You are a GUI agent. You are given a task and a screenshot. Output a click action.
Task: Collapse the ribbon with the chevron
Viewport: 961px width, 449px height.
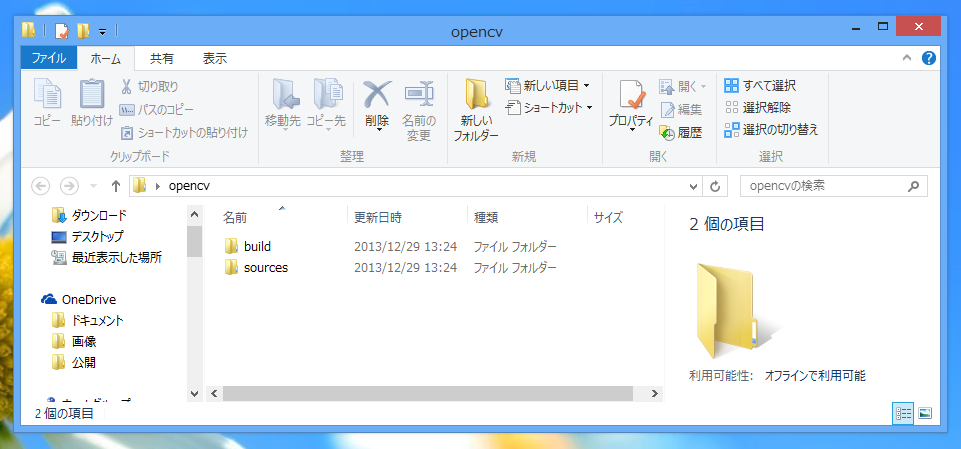[x=907, y=58]
